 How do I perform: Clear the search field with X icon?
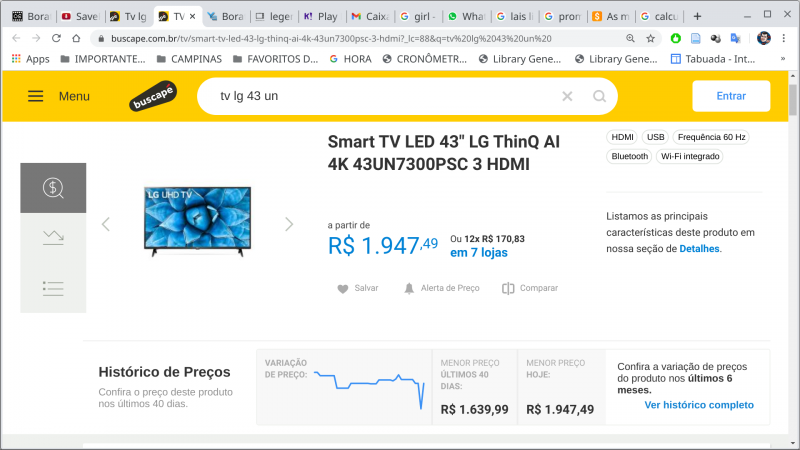(567, 96)
